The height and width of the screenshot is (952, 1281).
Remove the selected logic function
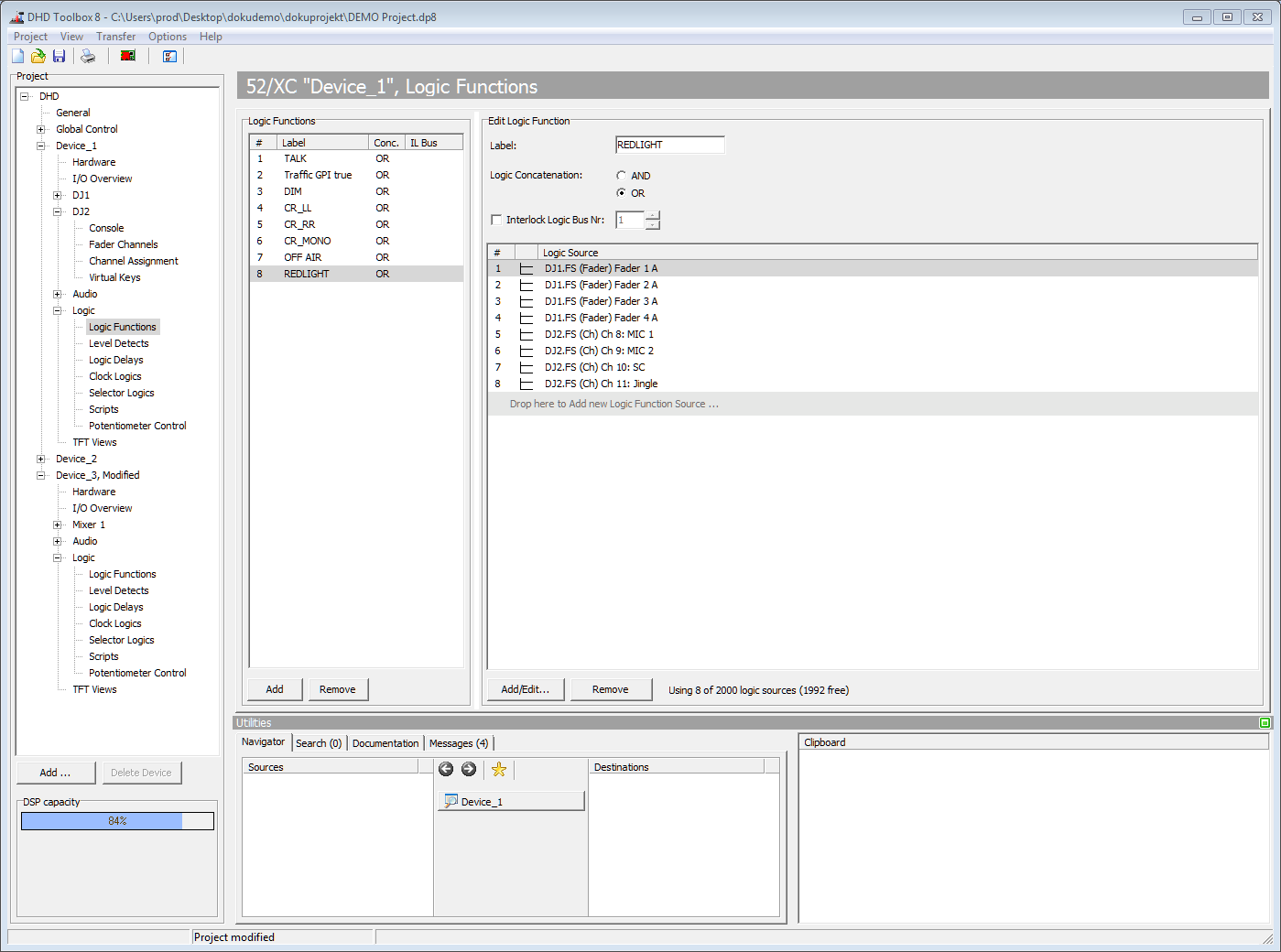tap(338, 688)
